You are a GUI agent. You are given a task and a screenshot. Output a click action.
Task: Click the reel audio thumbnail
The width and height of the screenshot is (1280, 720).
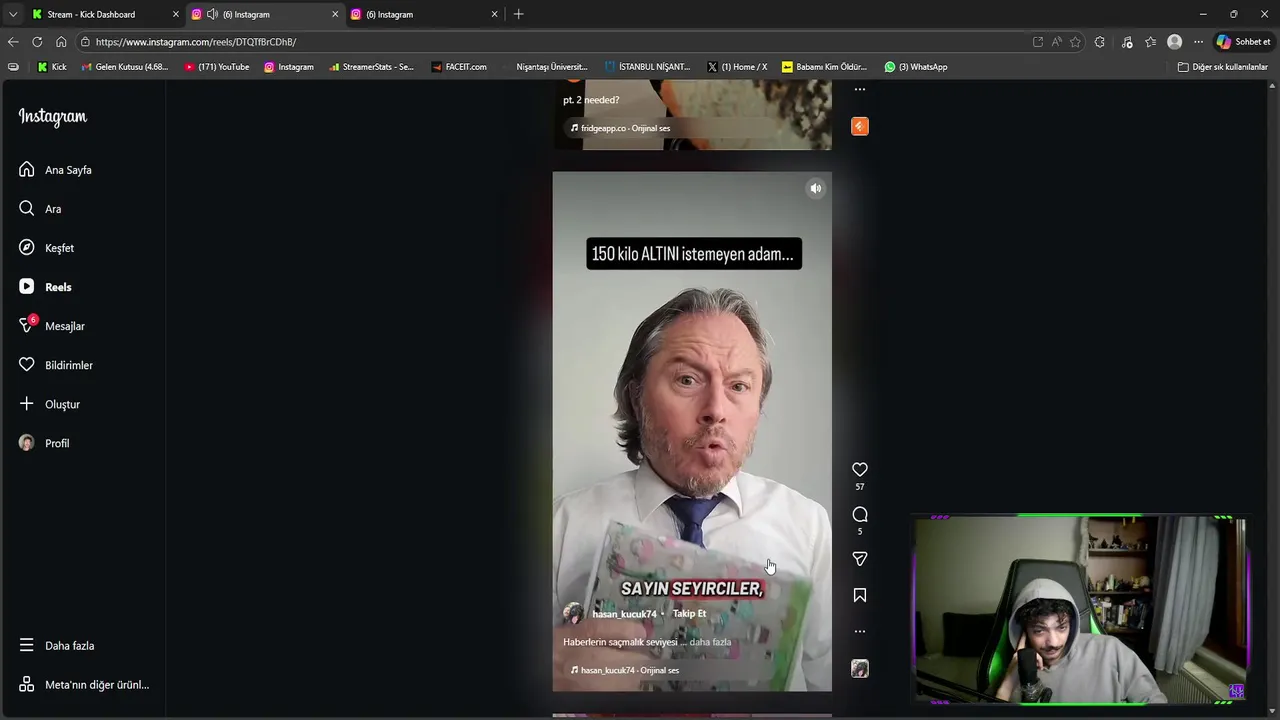(x=860, y=668)
